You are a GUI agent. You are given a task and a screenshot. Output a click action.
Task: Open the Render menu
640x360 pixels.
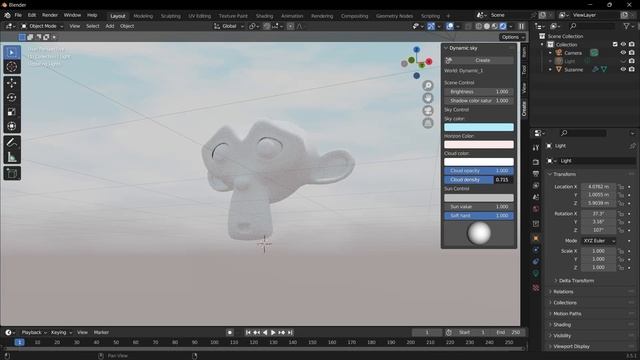coord(50,15)
